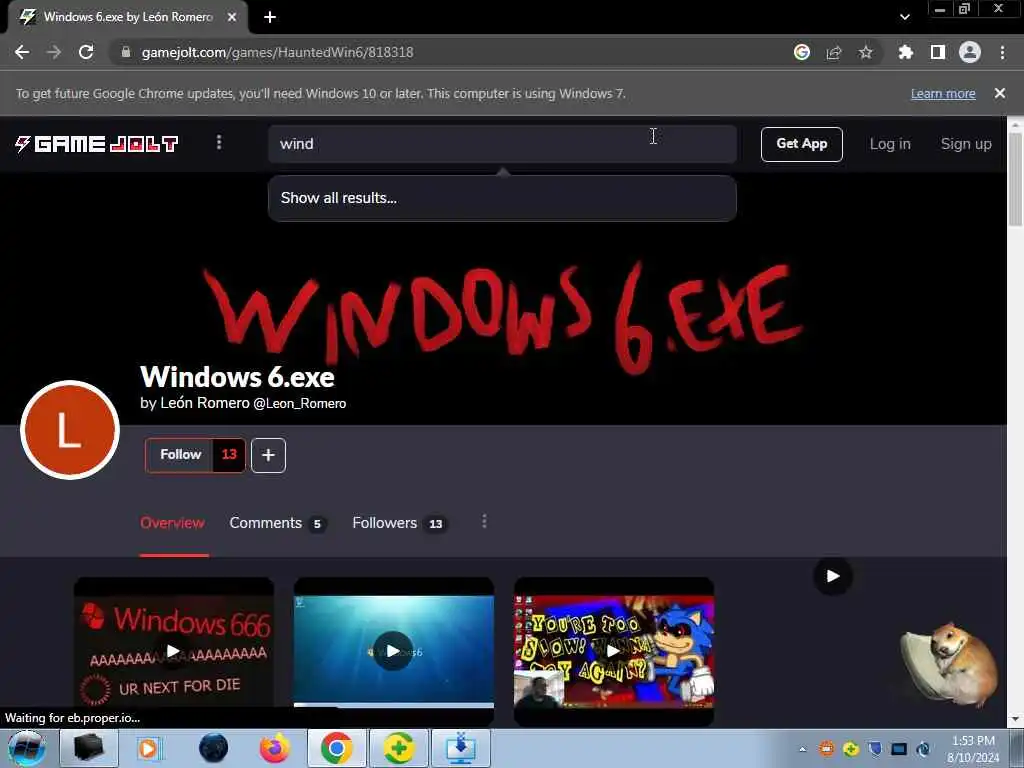Click the hamster sticker mascot
Image resolution: width=1024 pixels, height=768 pixels.
coord(949,664)
